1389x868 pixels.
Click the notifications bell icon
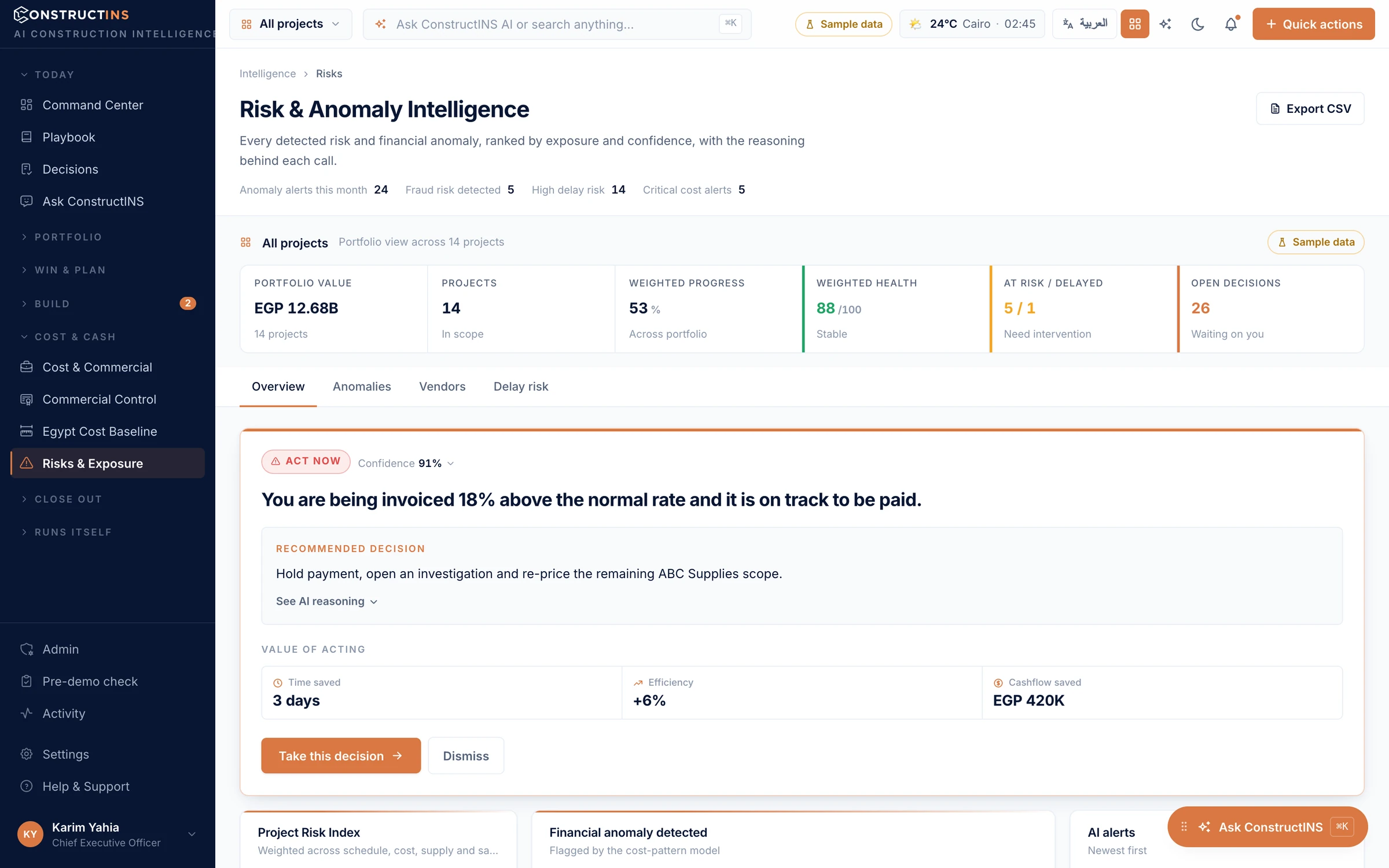(x=1231, y=24)
